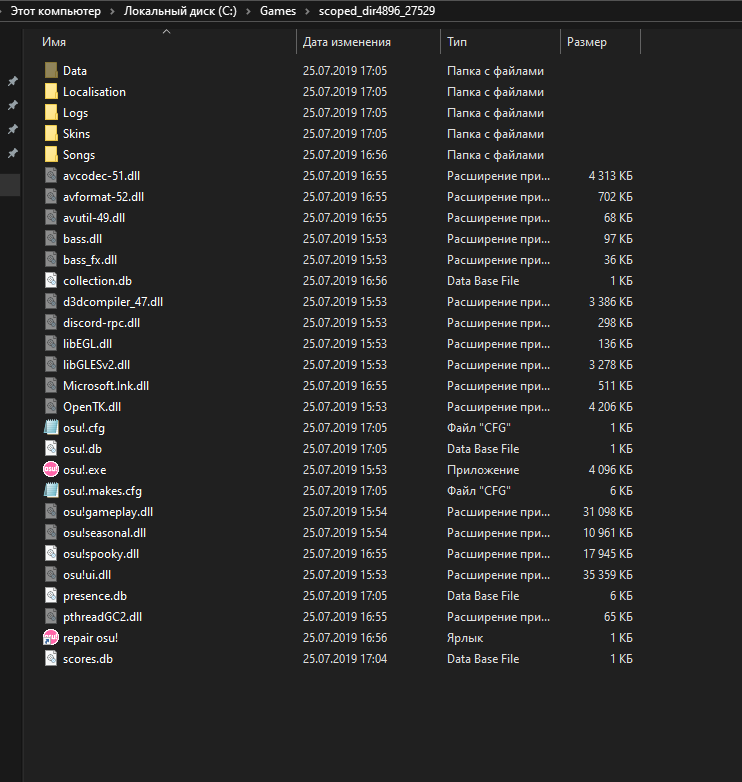Click the 35 359 КБ size value

608,575
